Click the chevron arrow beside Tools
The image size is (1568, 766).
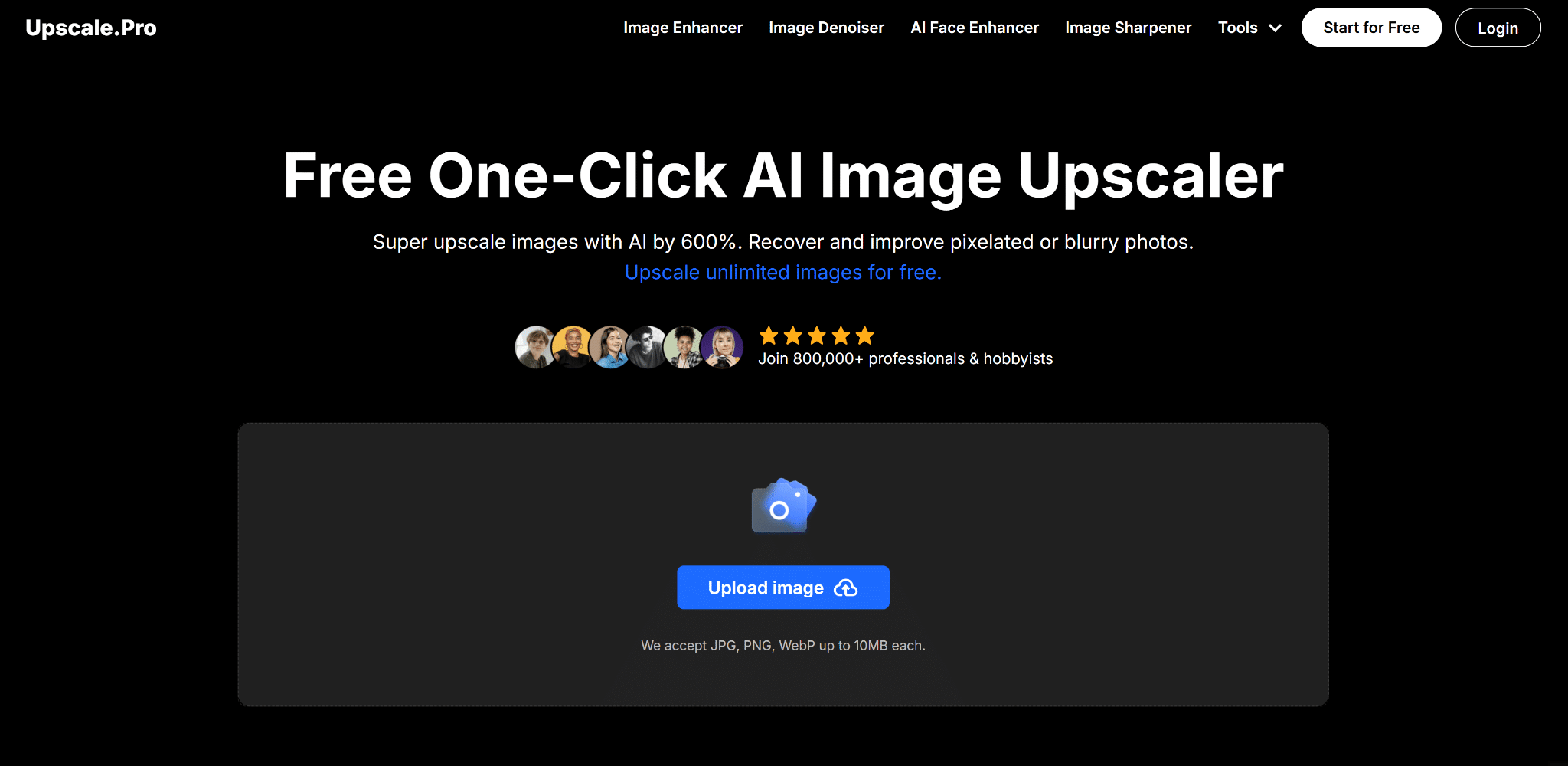point(1275,28)
